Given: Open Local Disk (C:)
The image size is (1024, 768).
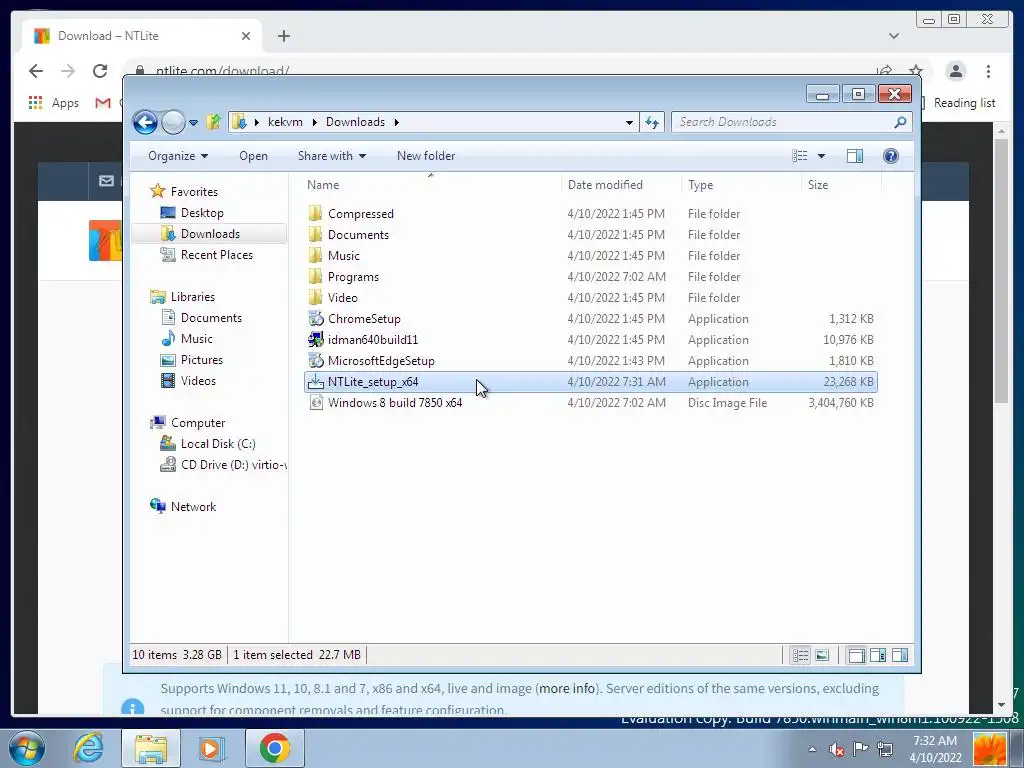Looking at the screenshot, I should click(217, 443).
